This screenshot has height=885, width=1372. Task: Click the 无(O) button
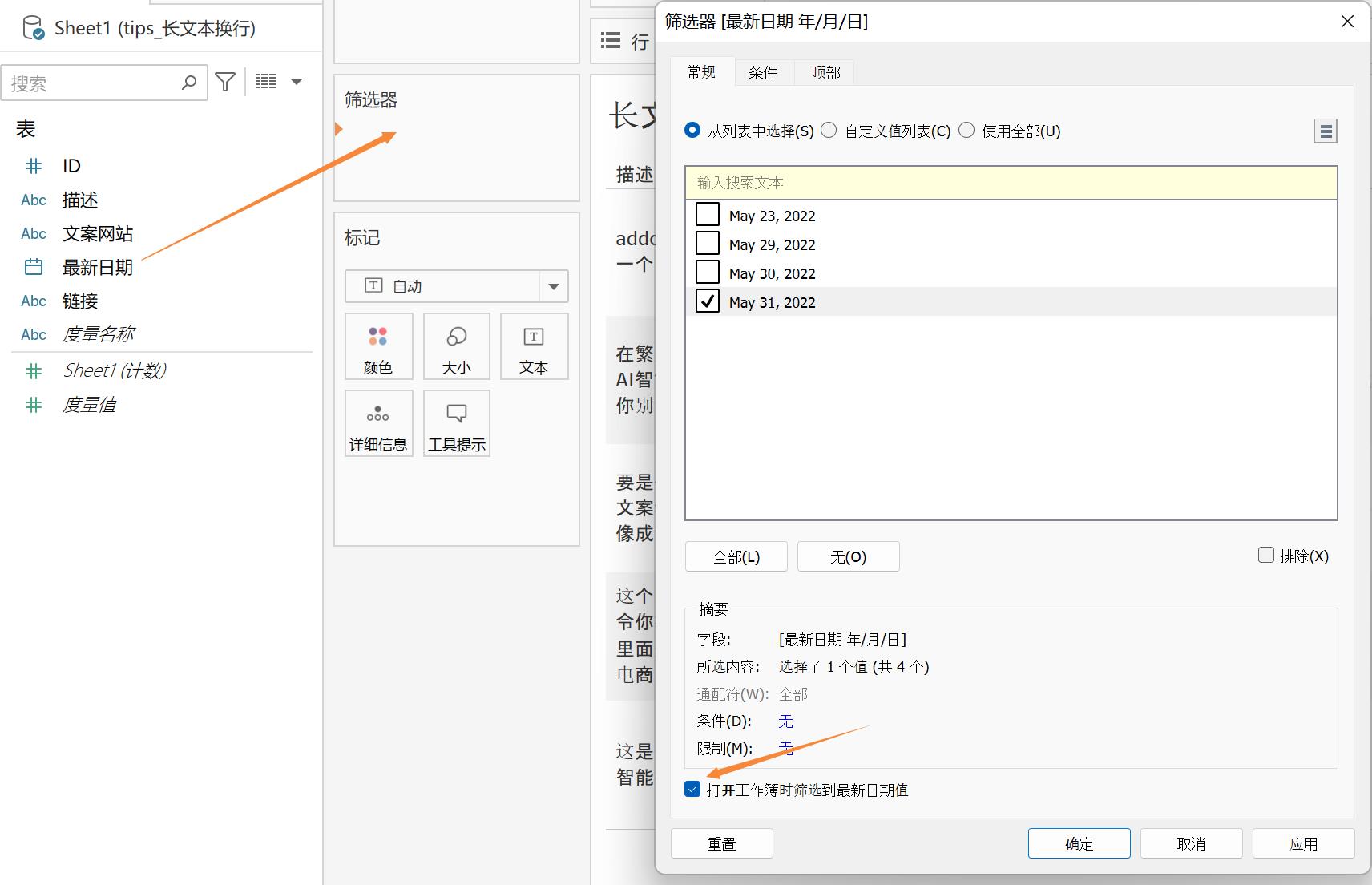tap(849, 556)
